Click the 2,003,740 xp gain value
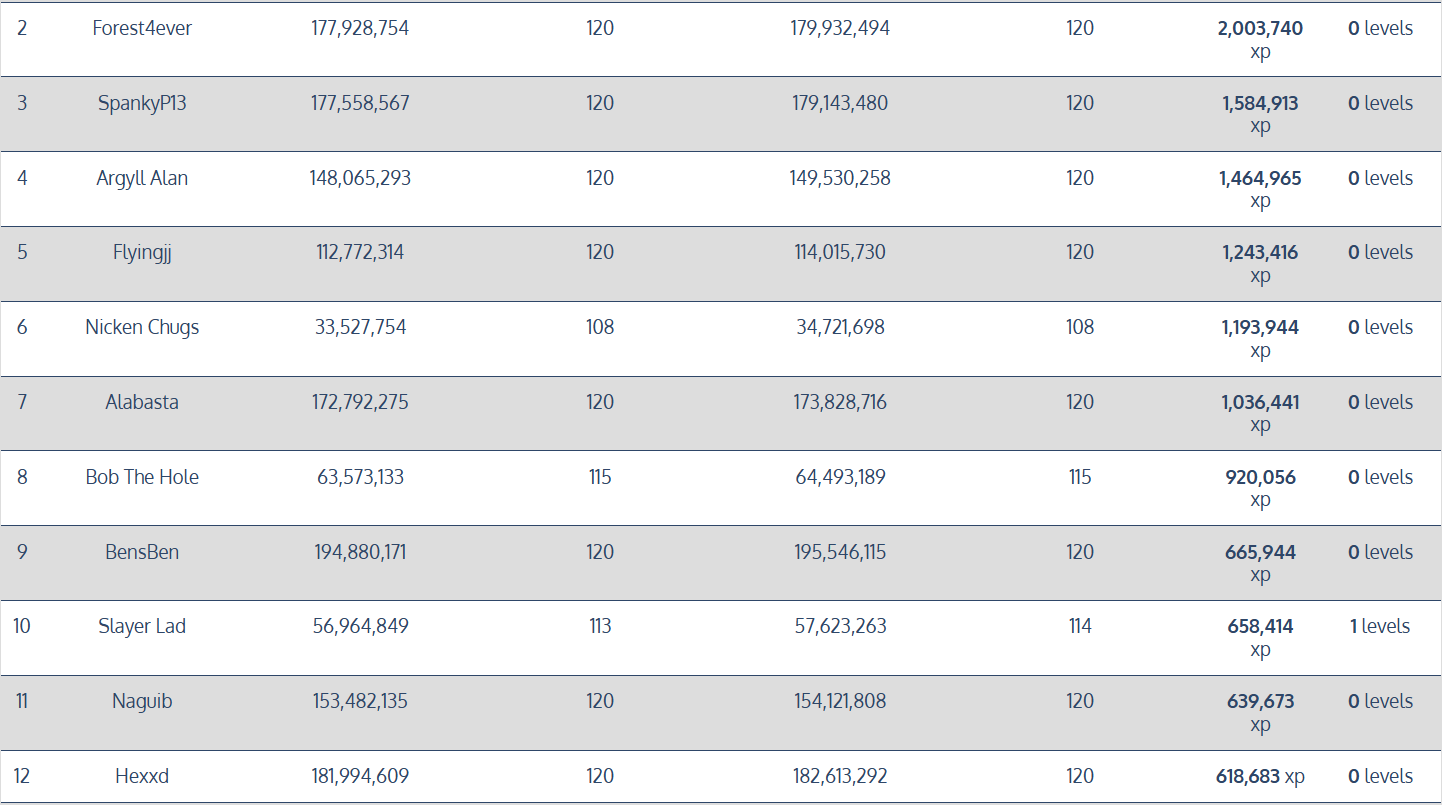Viewport: 1442px width, 805px height. (x=1260, y=29)
